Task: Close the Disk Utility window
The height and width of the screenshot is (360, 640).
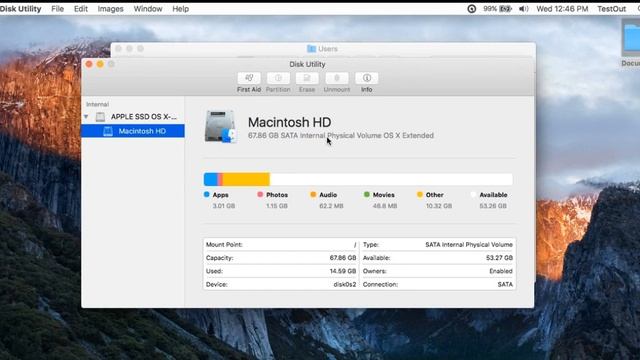Action: [x=89, y=64]
